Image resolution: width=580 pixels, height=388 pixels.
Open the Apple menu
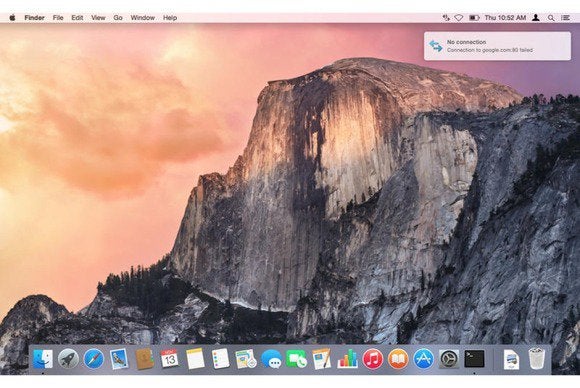click(x=12, y=17)
